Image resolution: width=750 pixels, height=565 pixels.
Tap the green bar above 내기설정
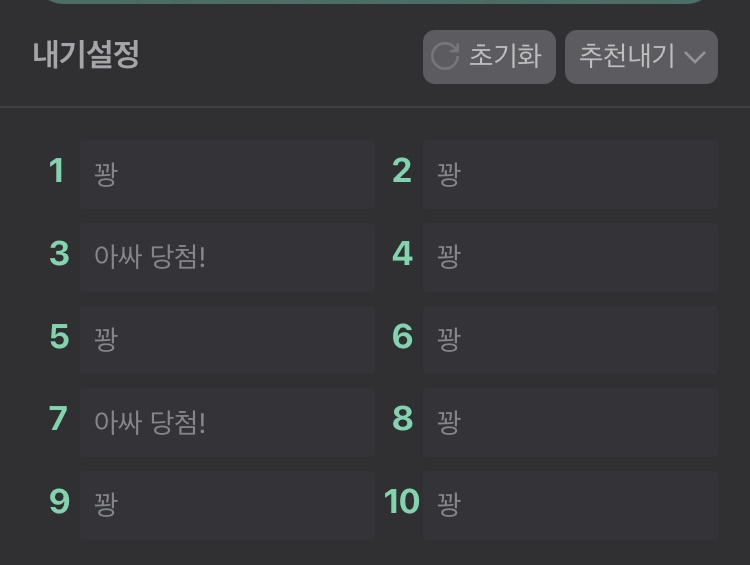point(375,2)
